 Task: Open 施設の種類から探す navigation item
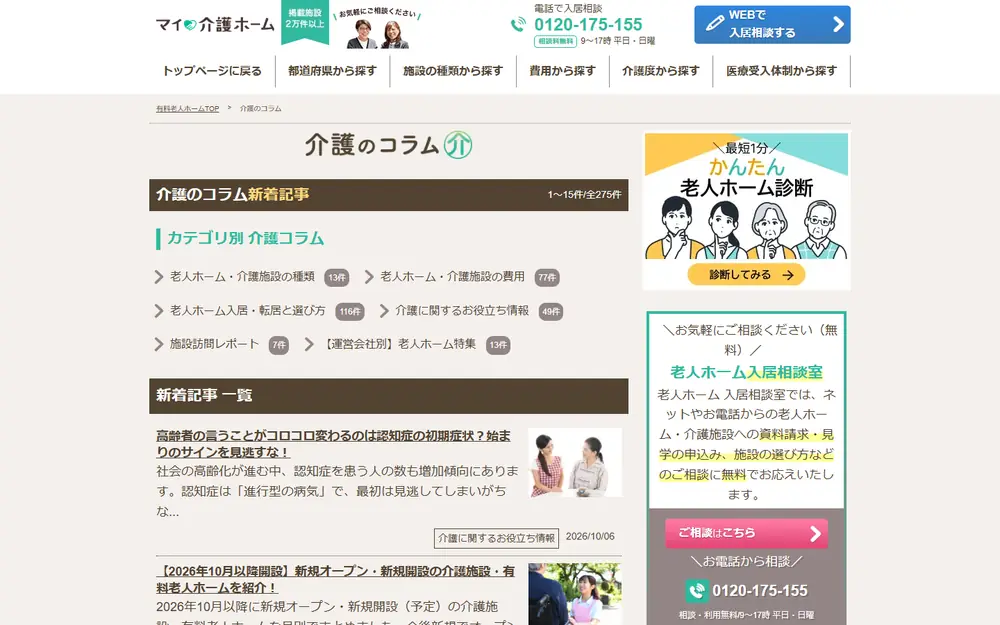click(x=453, y=71)
